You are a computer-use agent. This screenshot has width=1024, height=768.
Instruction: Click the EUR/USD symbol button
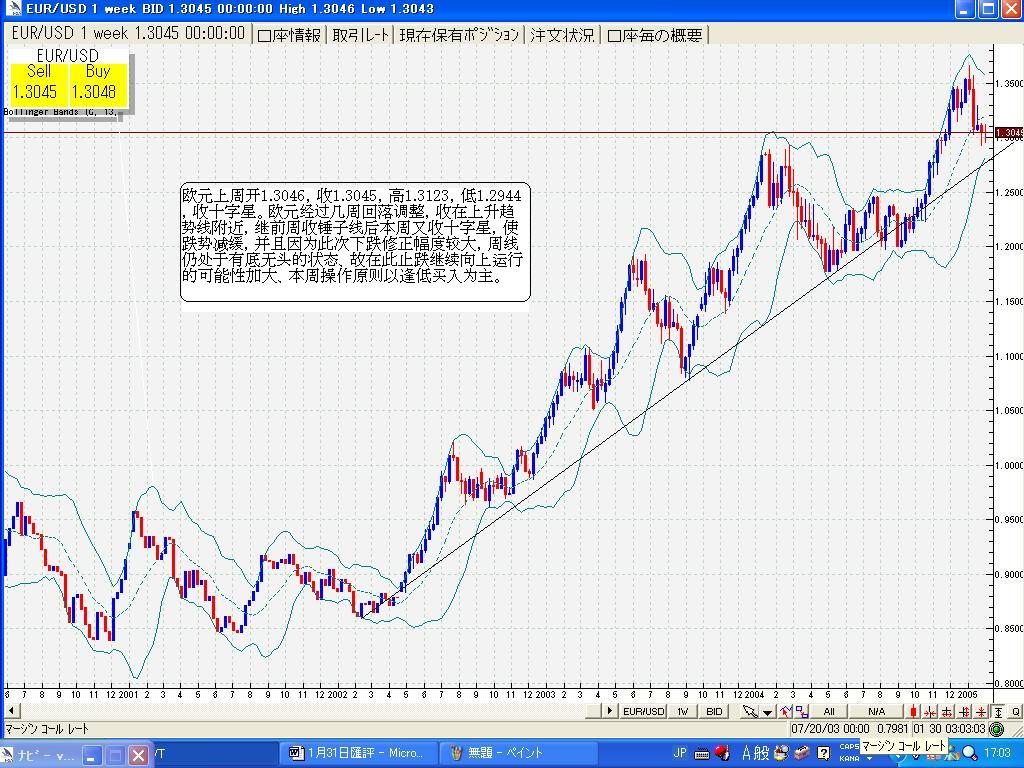(x=643, y=711)
